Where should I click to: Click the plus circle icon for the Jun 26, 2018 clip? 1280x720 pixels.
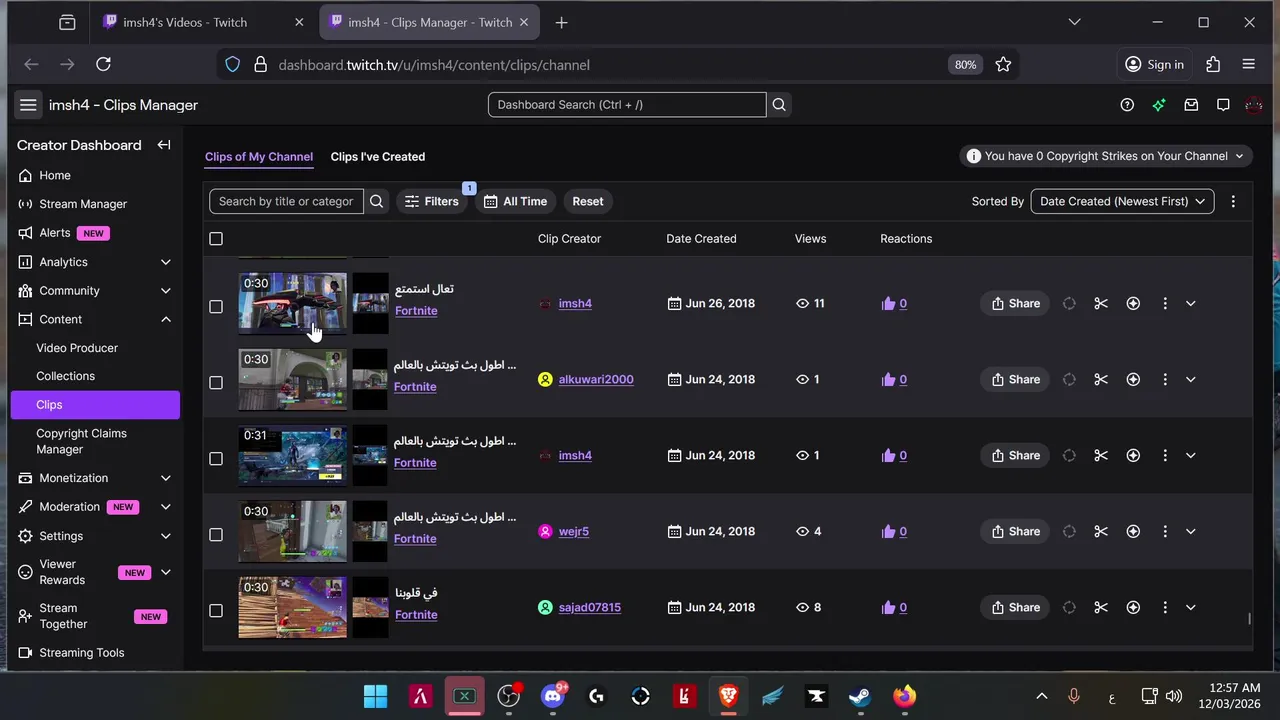[x=1133, y=303]
